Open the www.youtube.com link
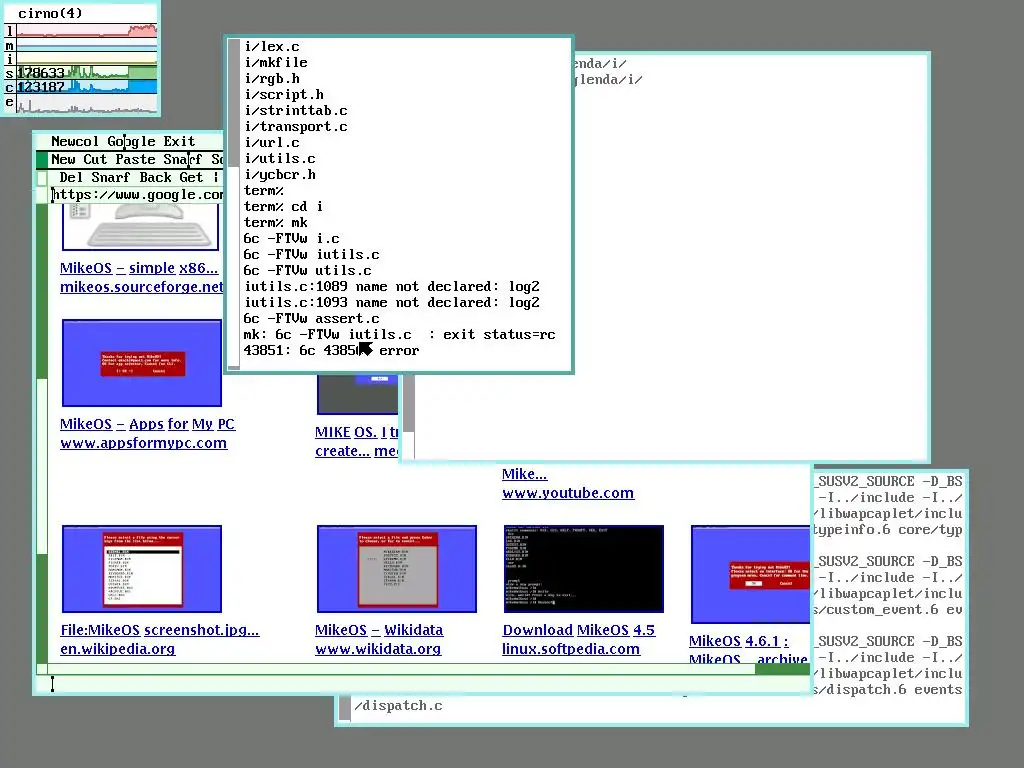This screenshot has height=768, width=1024. click(568, 493)
